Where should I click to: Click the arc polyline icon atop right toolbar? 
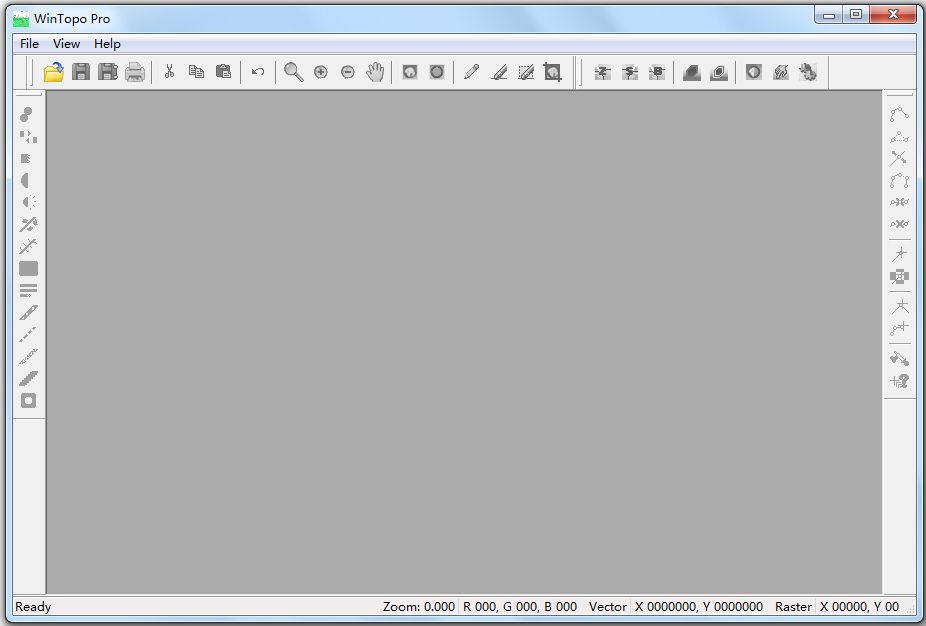(899, 114)
